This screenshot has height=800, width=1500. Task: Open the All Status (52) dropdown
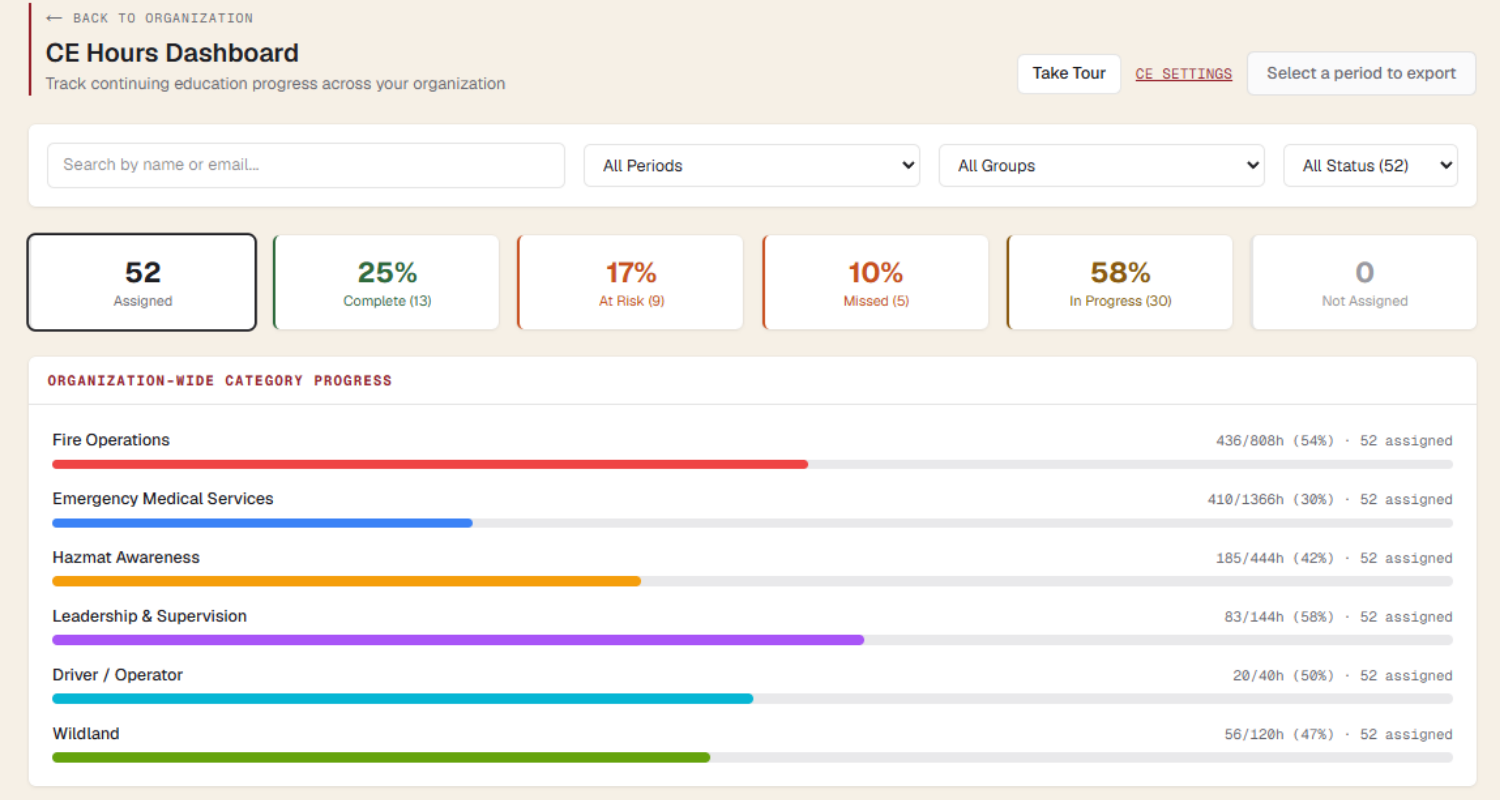click(x=1370, y=166)
